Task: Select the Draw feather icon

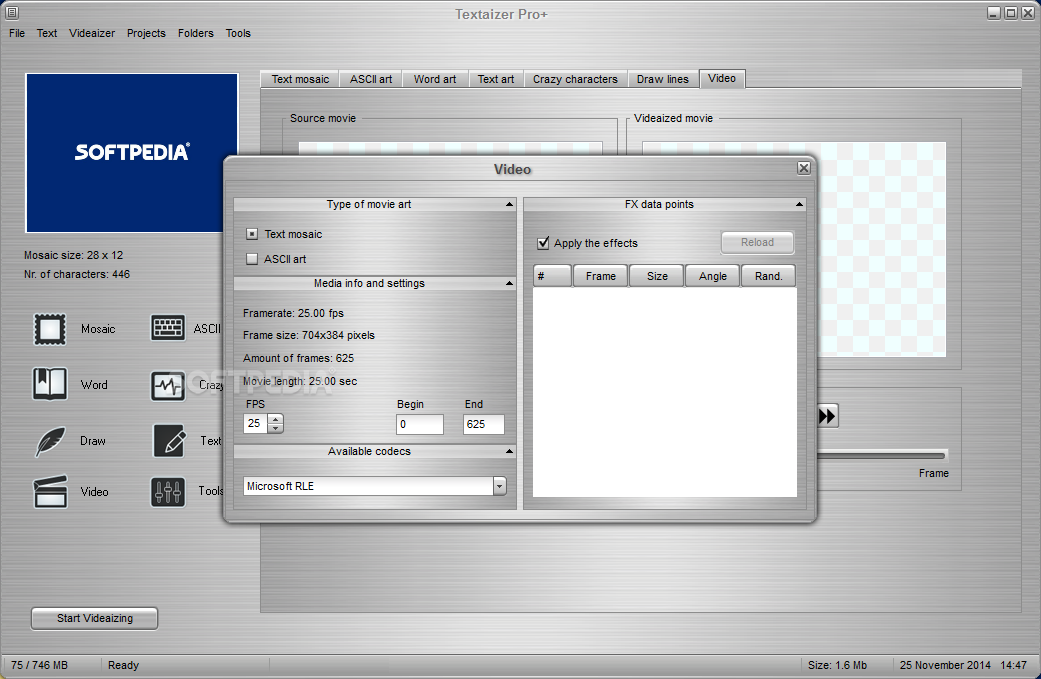Action: pos(50,441)
